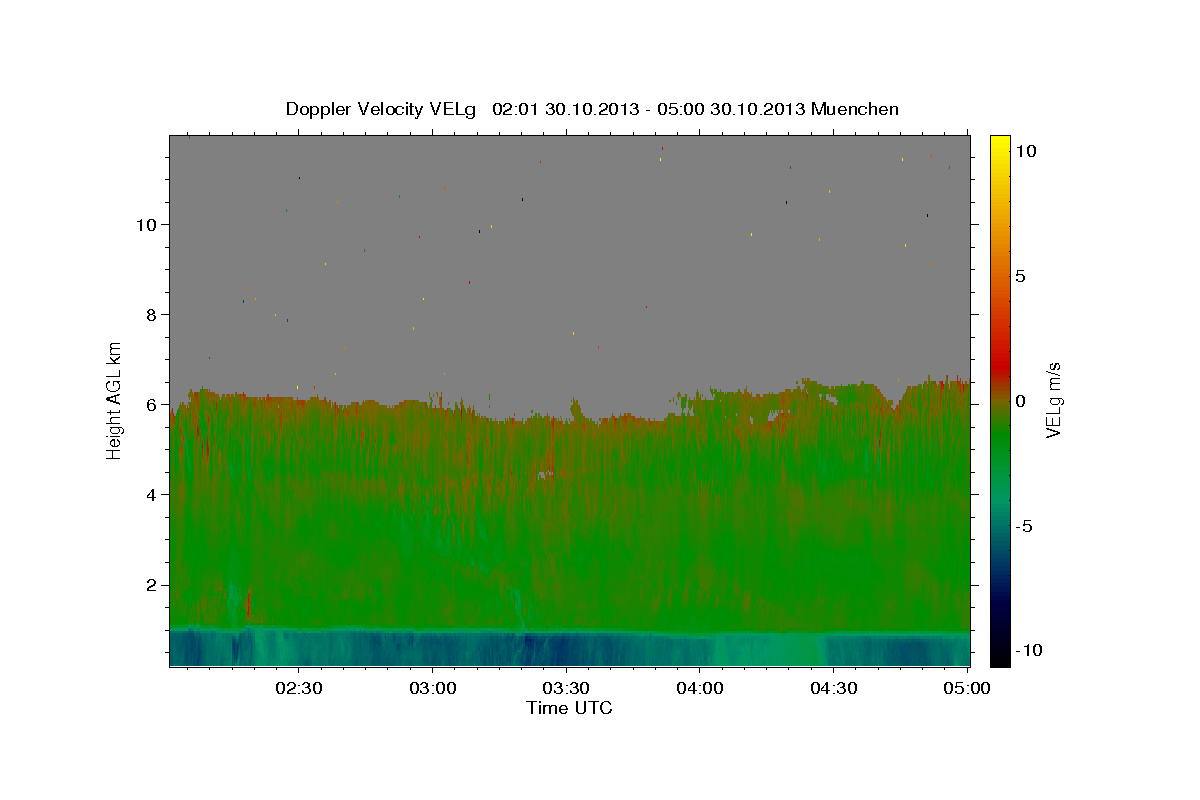
Task: Click the 'Height AGL km' axis title
Action: coord(115,399)
